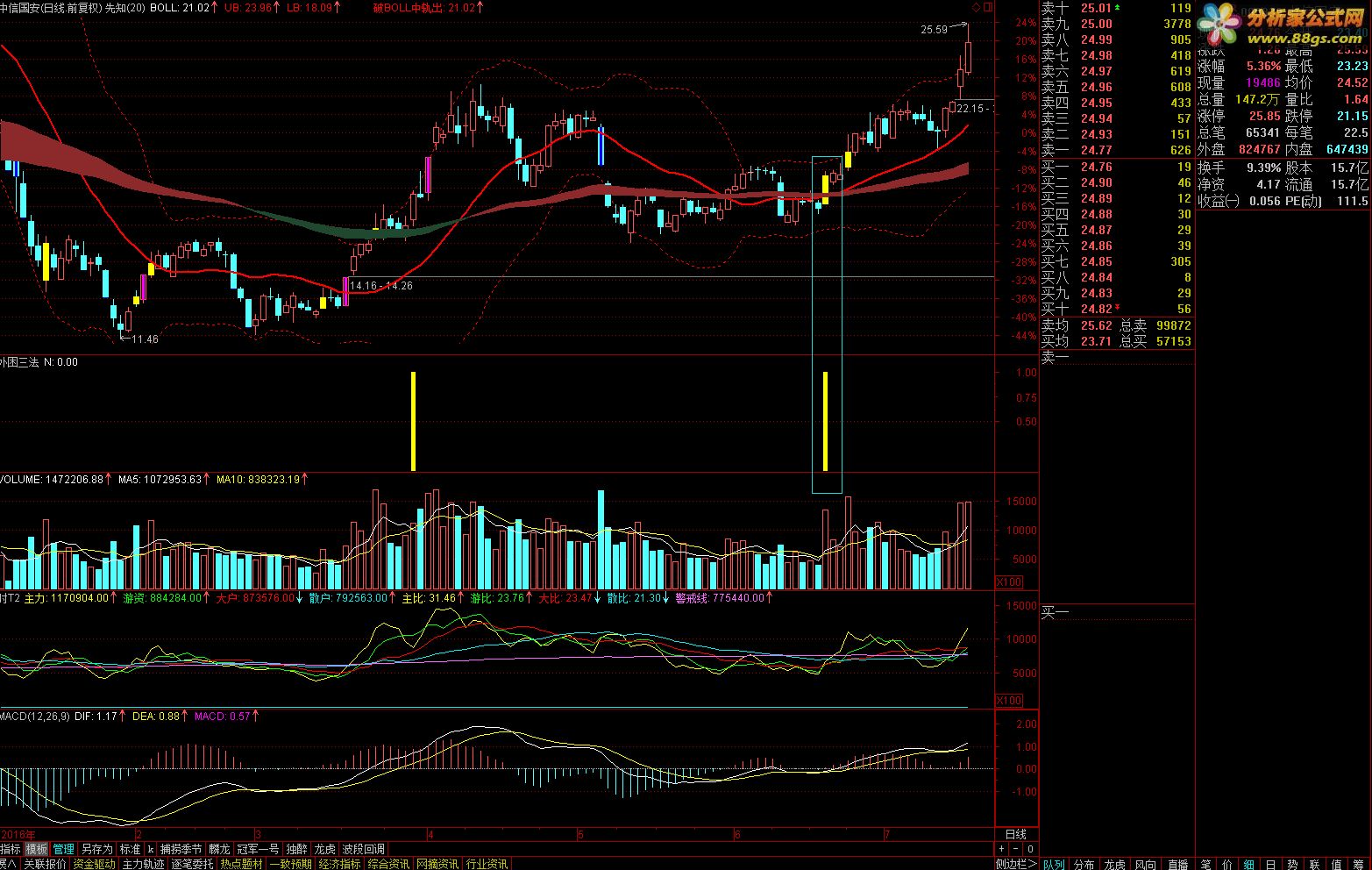Reset zoom with the 0 button
1372x870 pixels.
click(1030, 849)
